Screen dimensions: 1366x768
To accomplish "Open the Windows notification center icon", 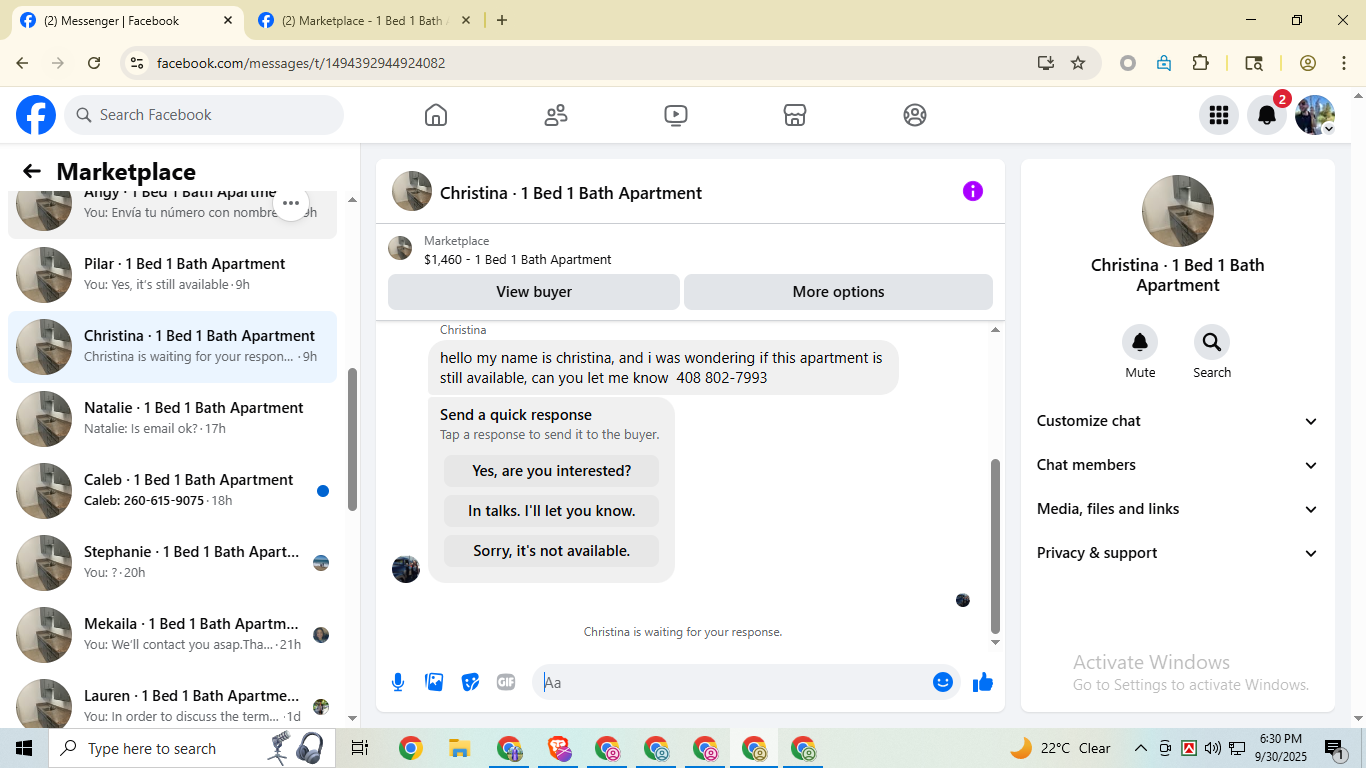I will [1334, 748].
